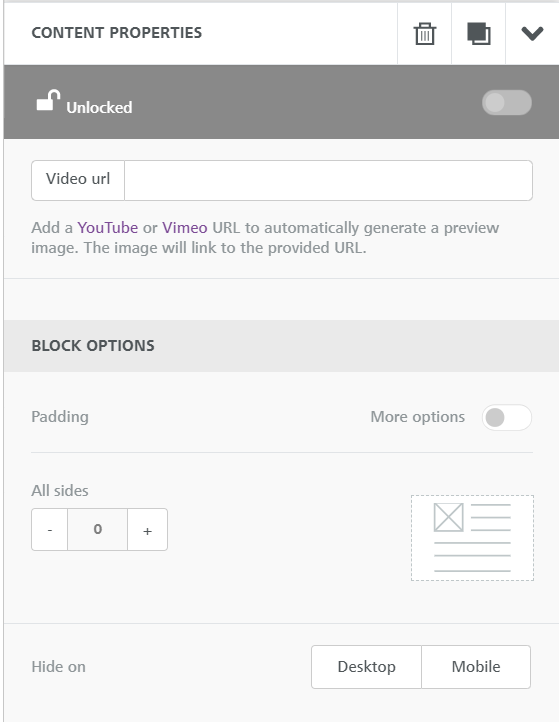Decrease All sides padding with minus

(50, 530)
